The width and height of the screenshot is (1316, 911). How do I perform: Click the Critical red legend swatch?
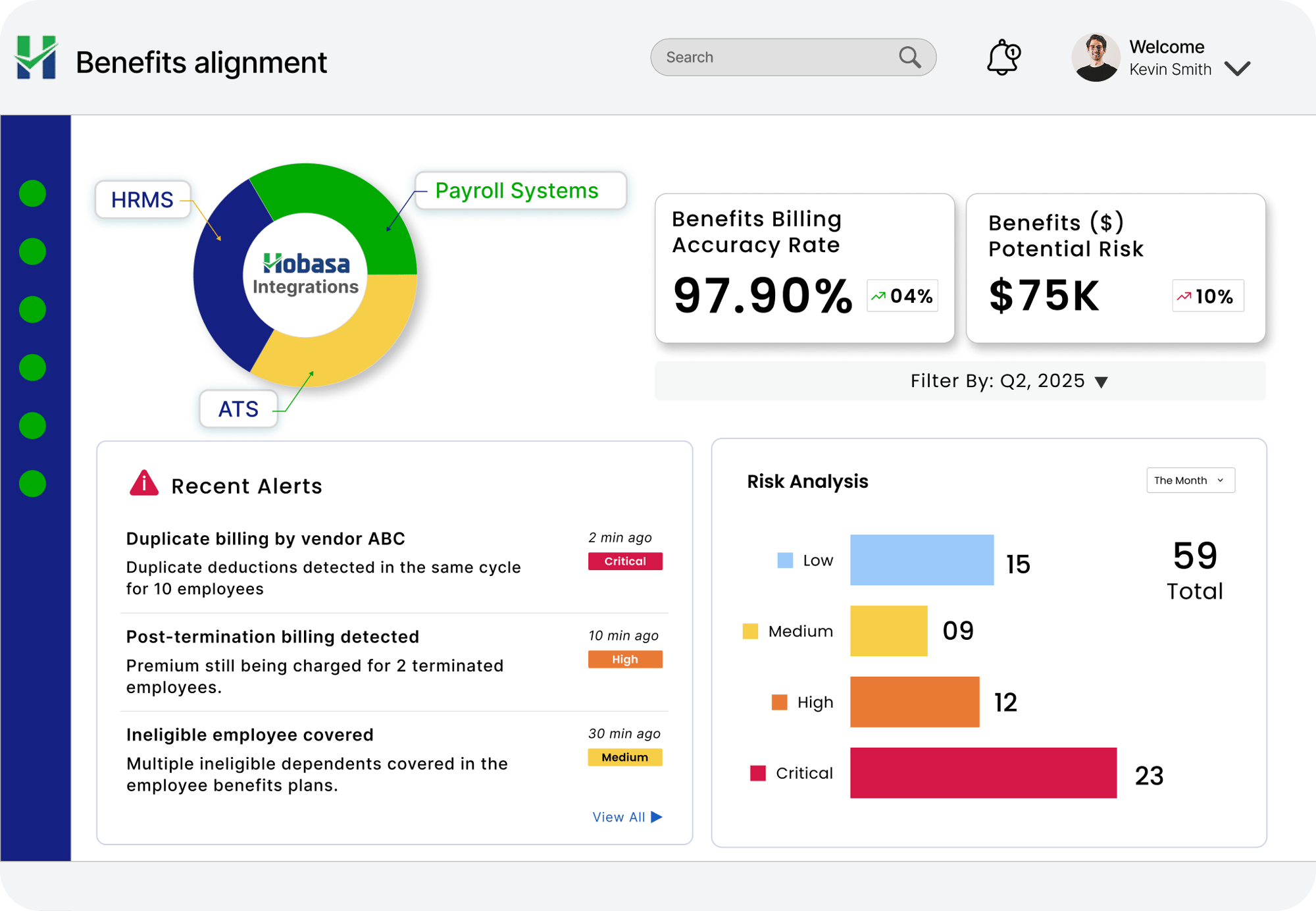[x=758, y=773]
